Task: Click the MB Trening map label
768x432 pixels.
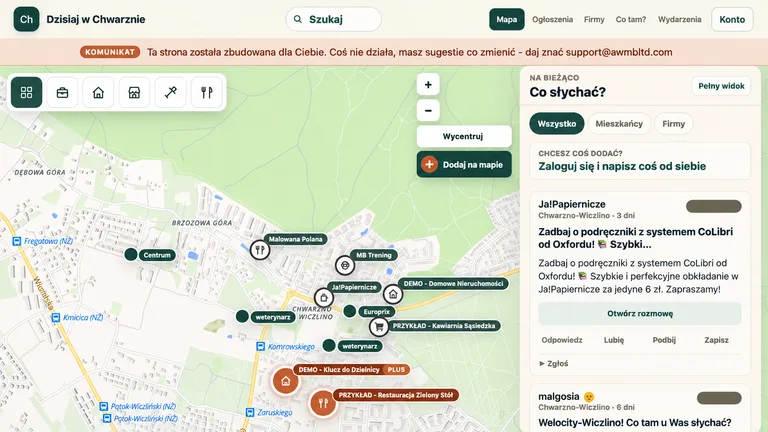Action: (x=374, y=255)
